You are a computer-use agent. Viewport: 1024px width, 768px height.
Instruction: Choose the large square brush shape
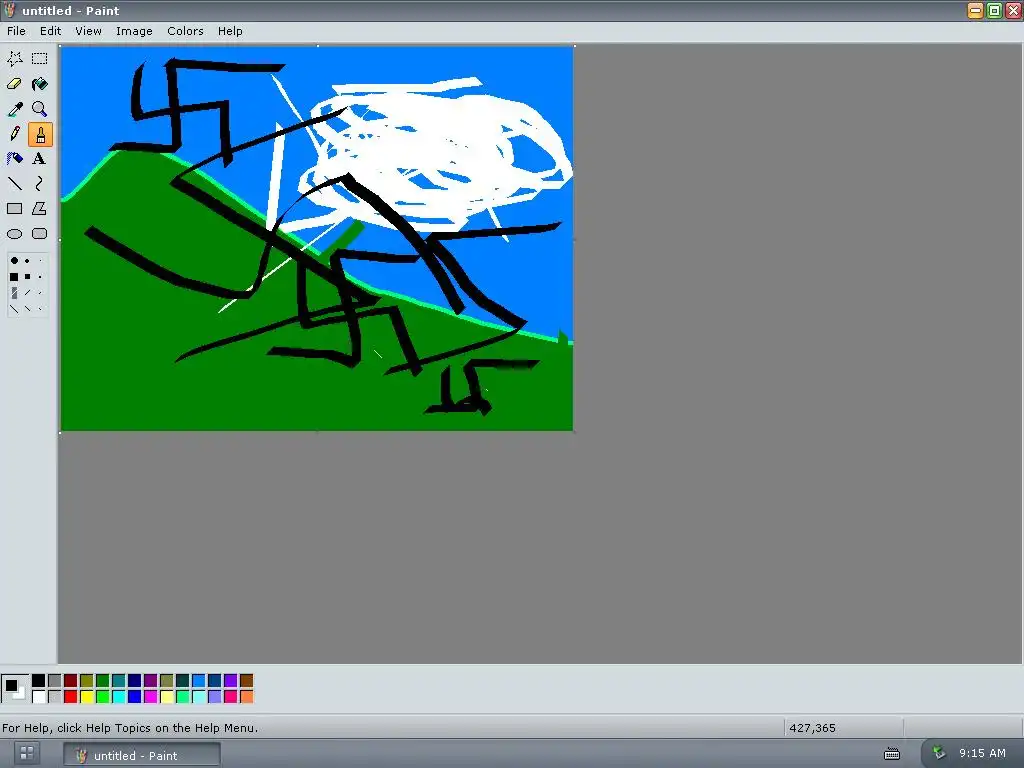[x=14, y=277]
